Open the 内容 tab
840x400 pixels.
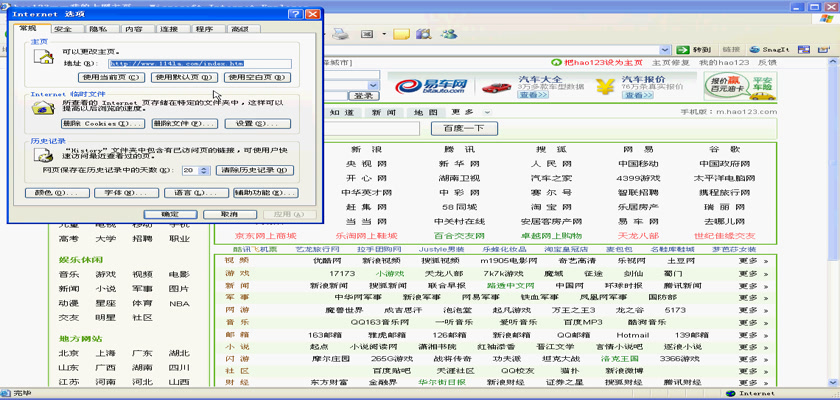click(133, 29)
